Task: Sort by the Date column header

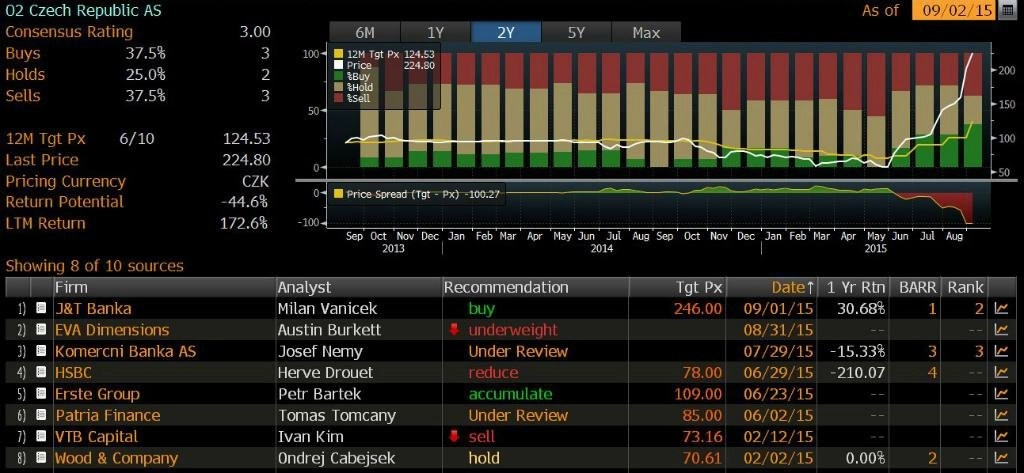Action: [771, 287]
